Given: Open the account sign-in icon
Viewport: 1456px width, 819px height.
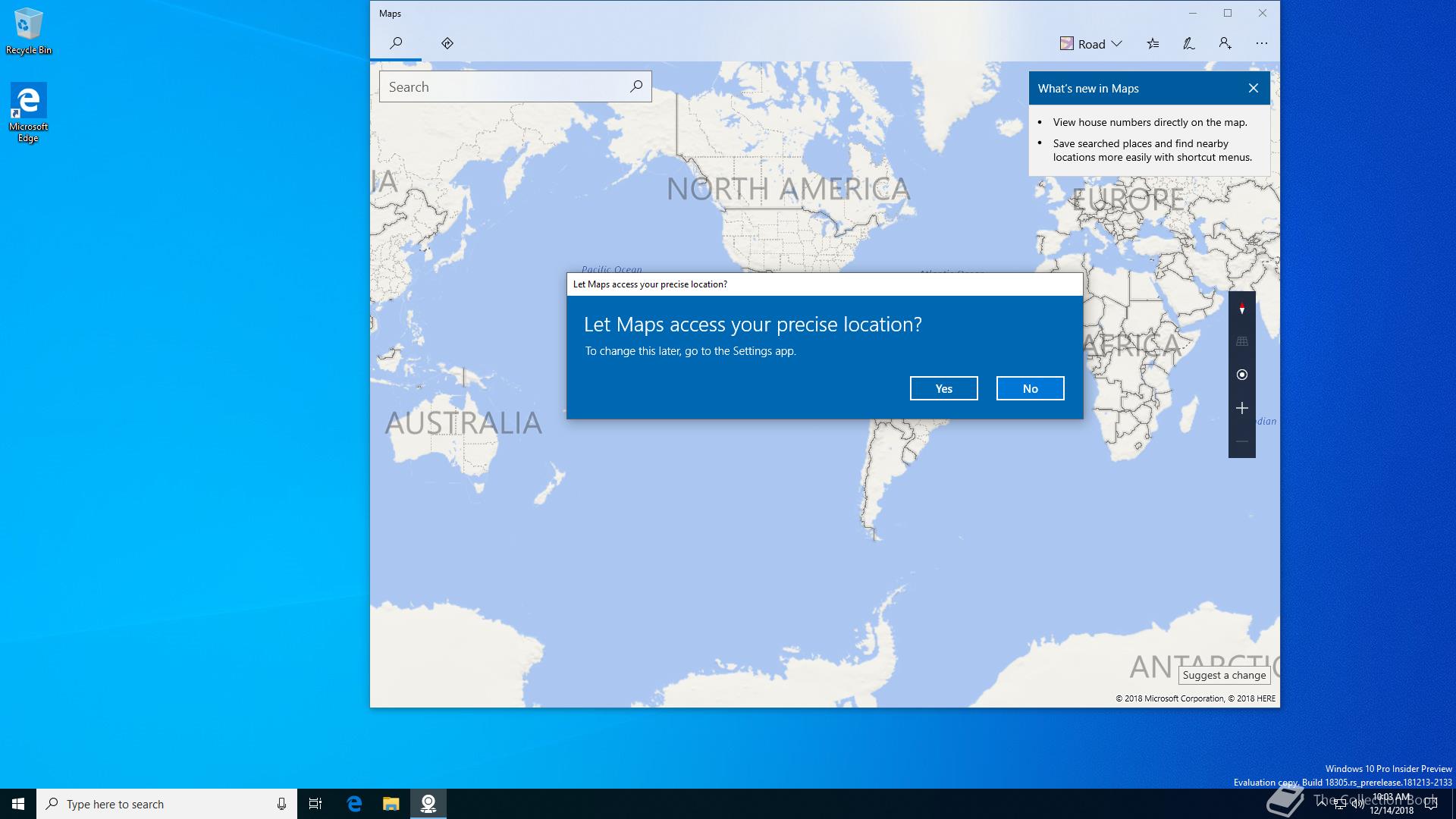Looking at the screenshot, I should (1225, 44).
